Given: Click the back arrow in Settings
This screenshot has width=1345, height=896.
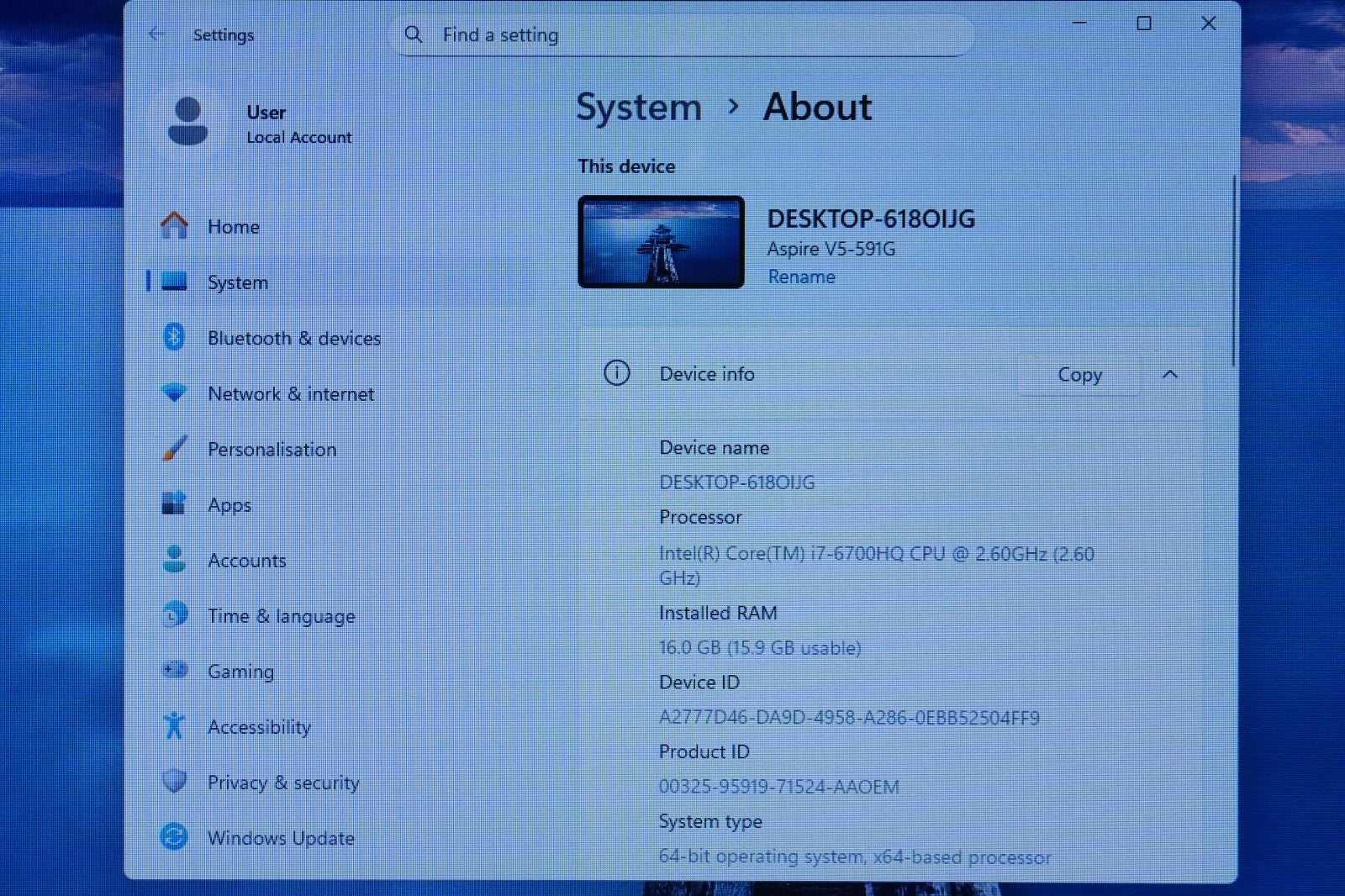Looking at the screenshot, I should coord(156,34).
